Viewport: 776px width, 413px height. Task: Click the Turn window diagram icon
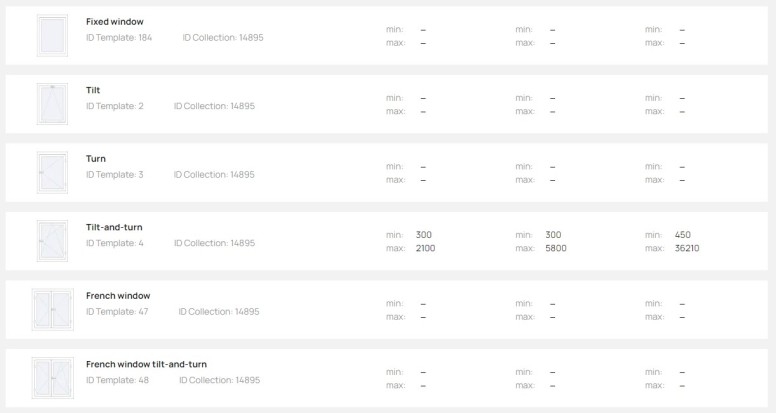pos(52,172)
